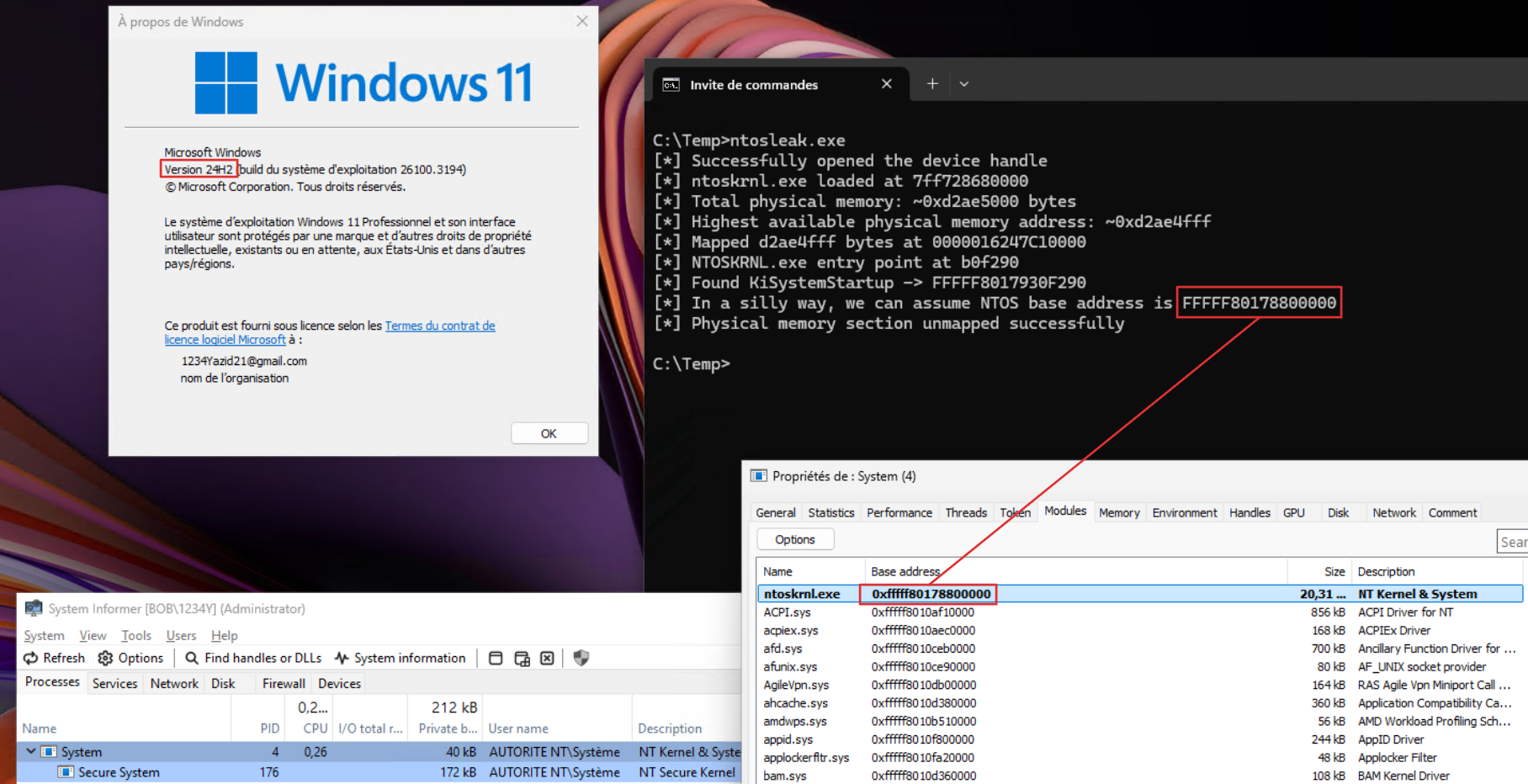This screenshot has height=784, width=1528.
Task: Open a new terminal tab with plus
Action: tap(932, 83)
